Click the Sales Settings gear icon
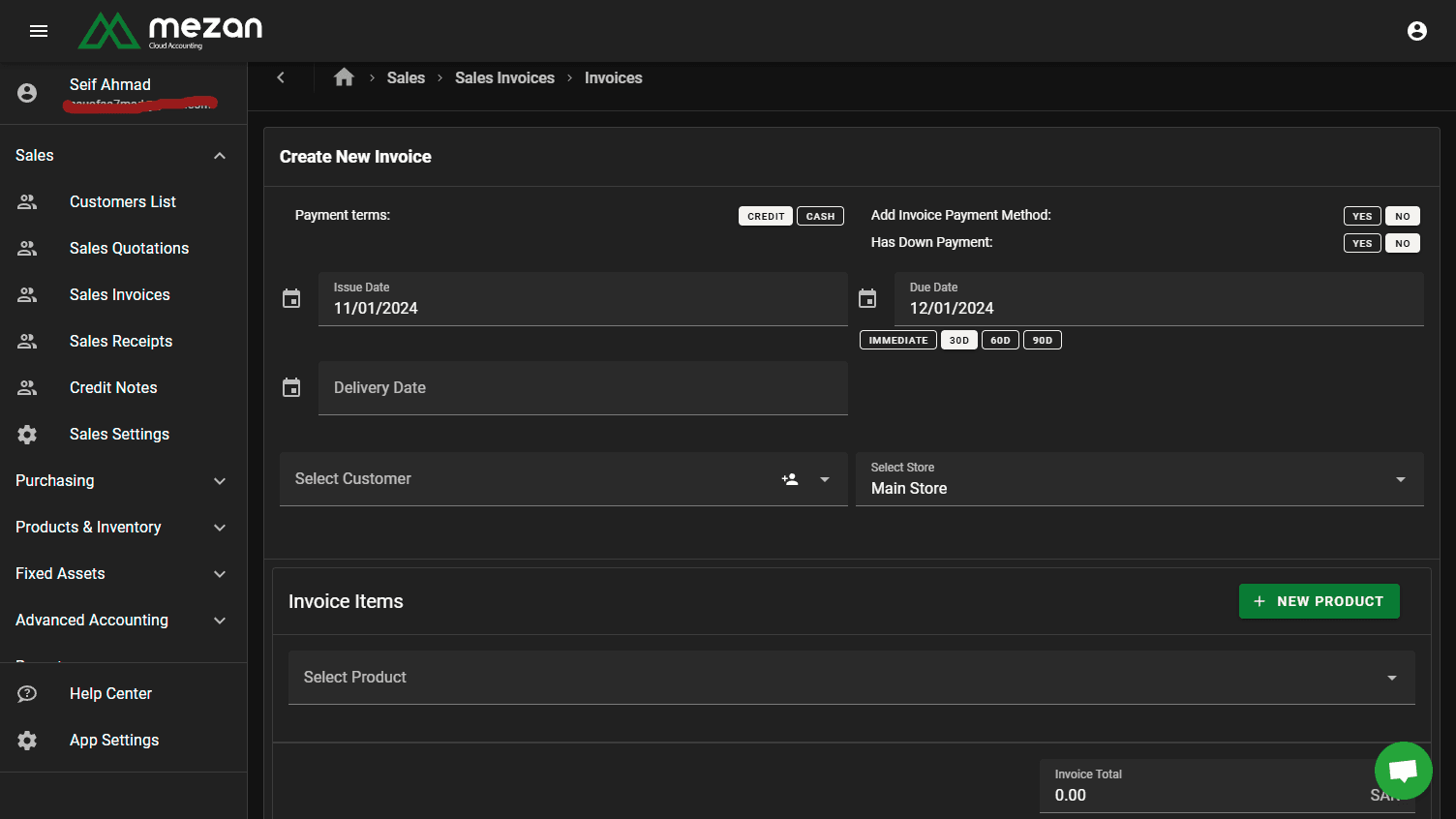The width and height of the screenshot is (1456, 819). click(27, 434)
